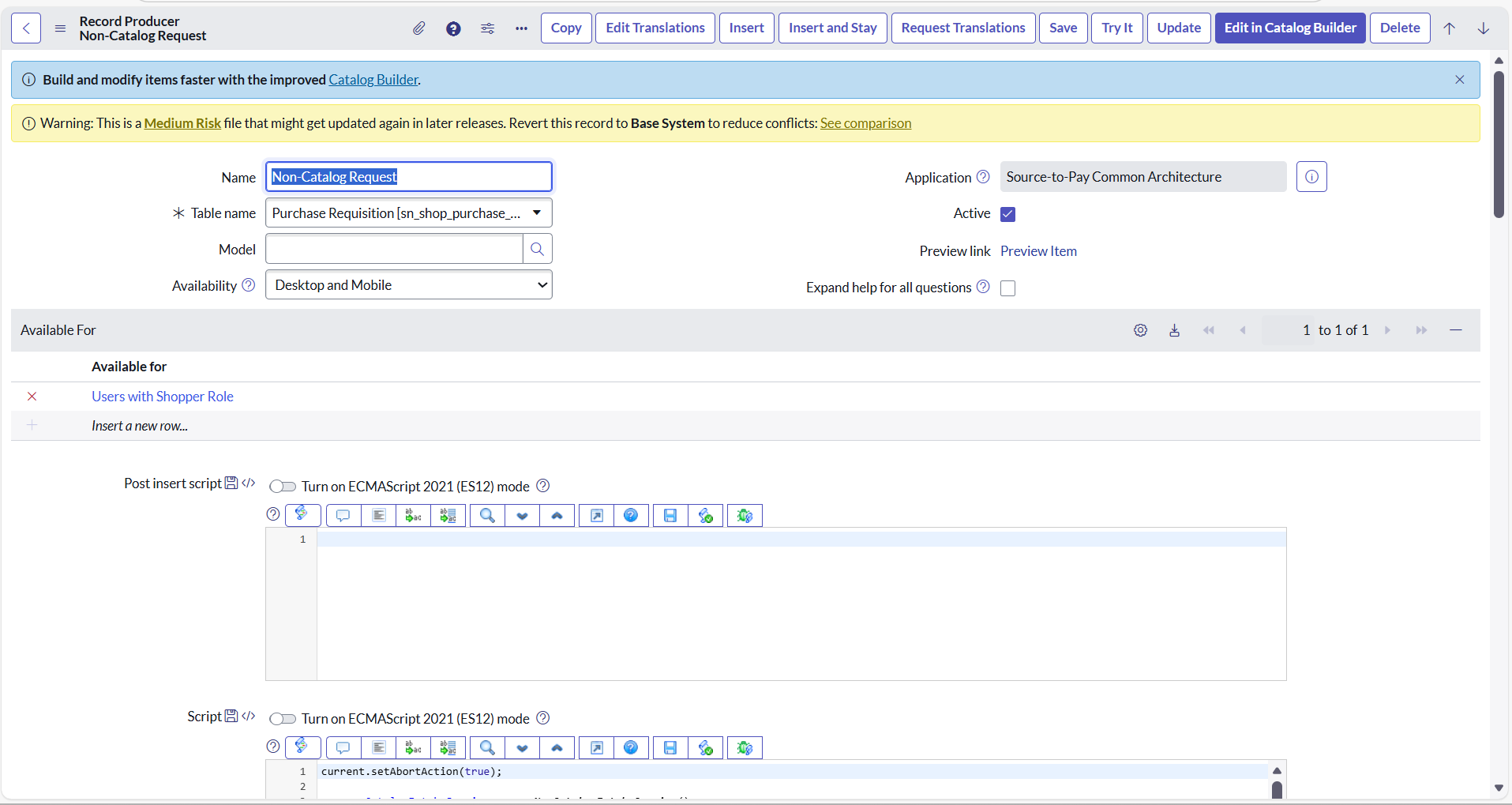Go back using the left chevron button
Screen dimensions: 1512x805
pos(26,28)
